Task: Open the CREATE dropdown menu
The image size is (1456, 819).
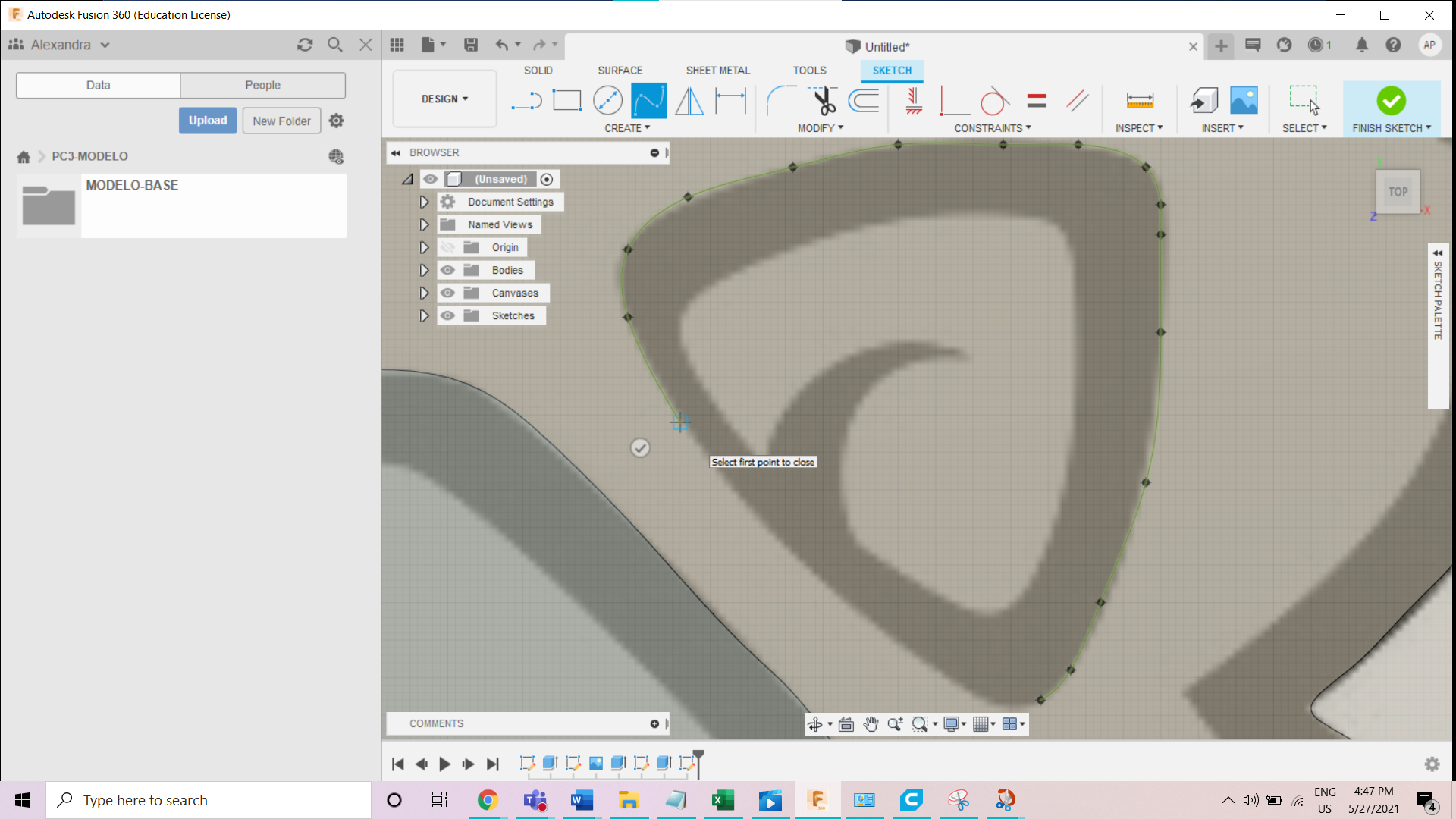Action: pos(627,128)
